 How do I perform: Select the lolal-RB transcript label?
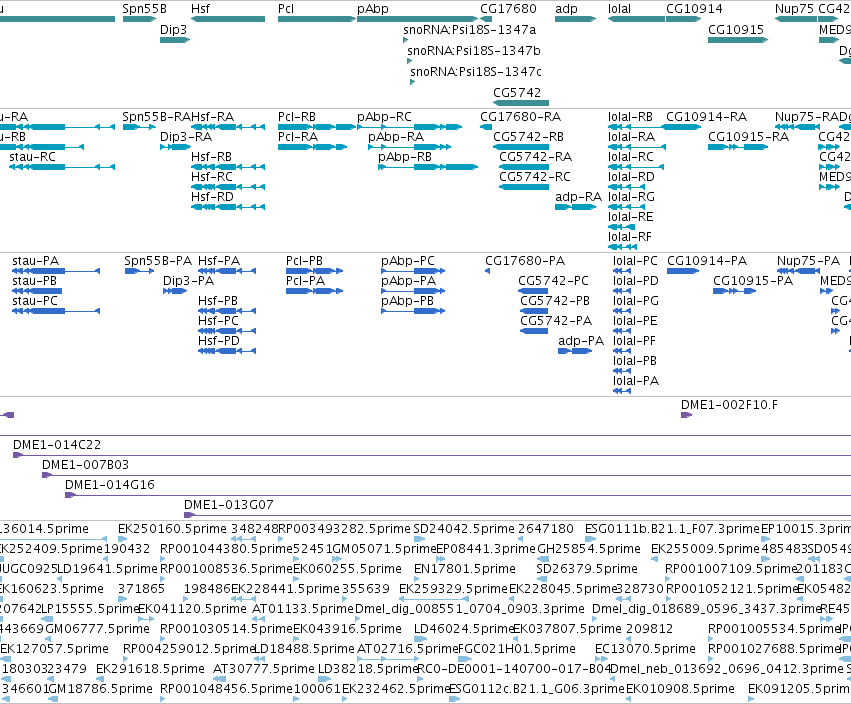(630, 117)
